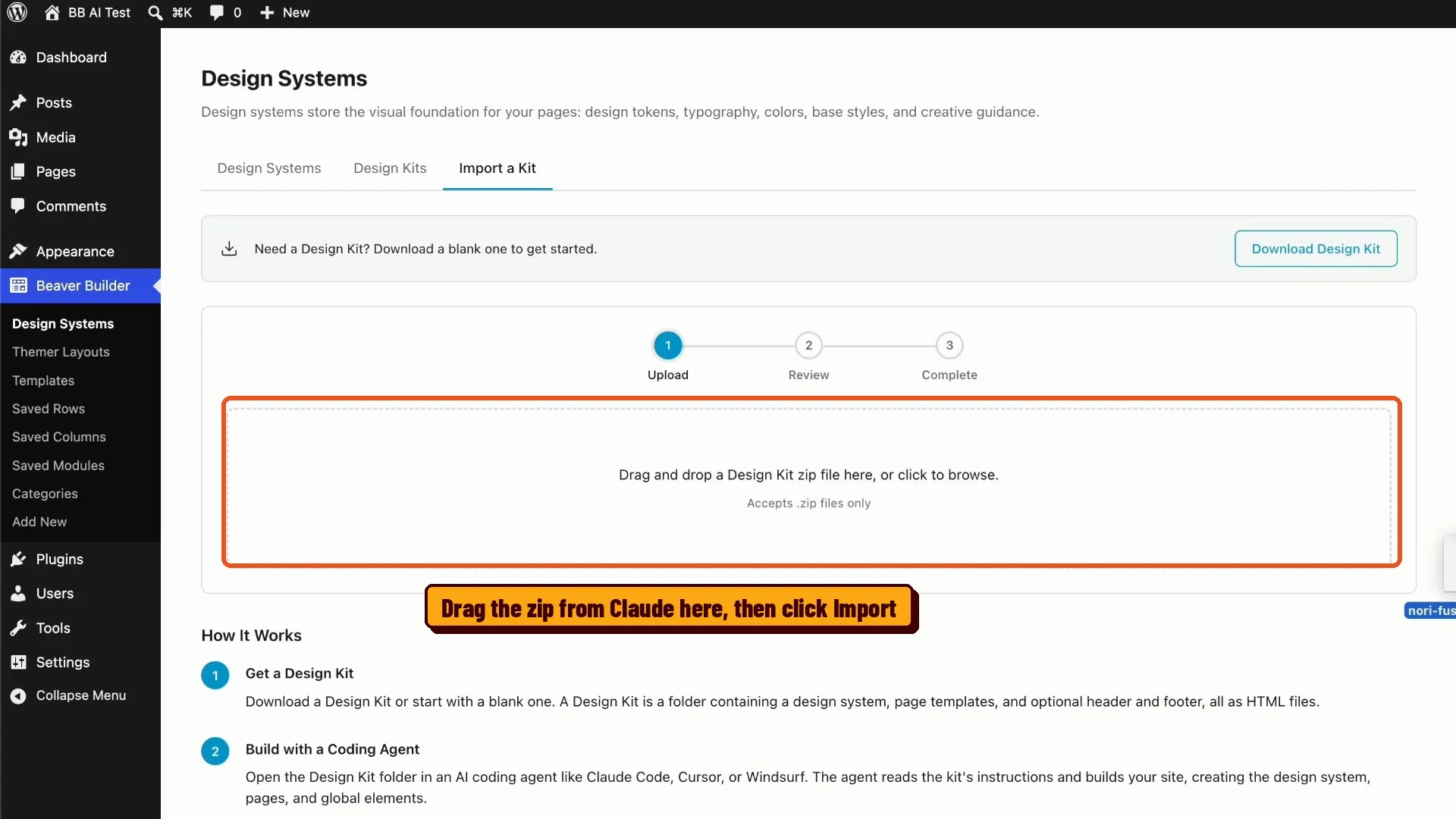The image size is (1456, 819).
Task: Click the Appearance menu label
Action: pyautogui.click(x=75, y=251)
